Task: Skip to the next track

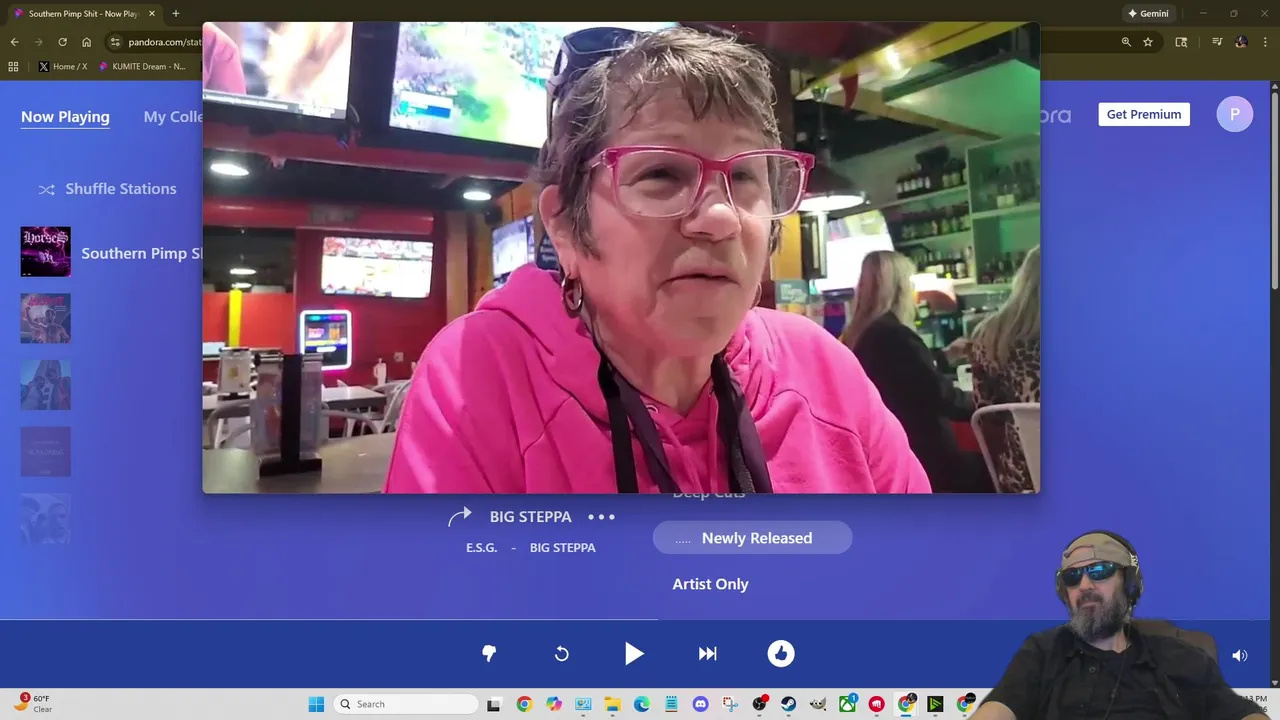Action: coord(707,653)
